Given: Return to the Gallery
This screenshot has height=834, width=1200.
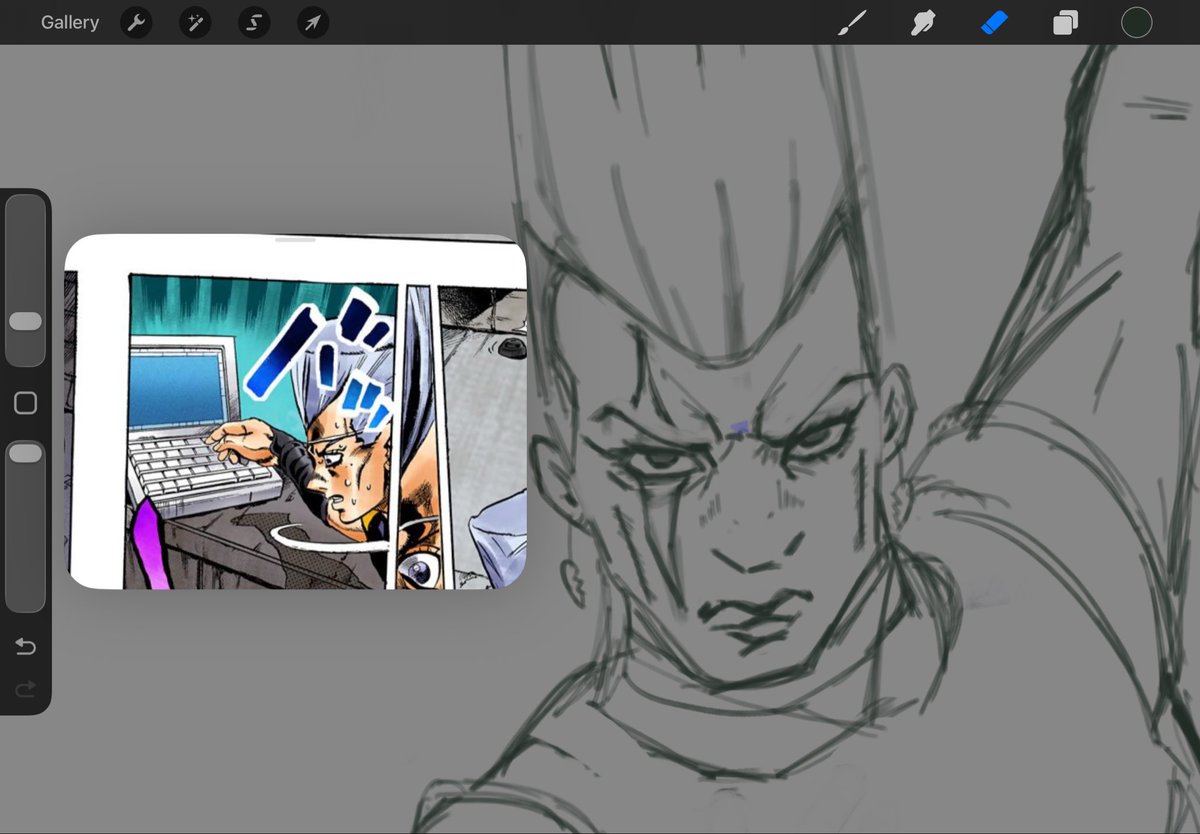Looking at the screenshot, I should pos(70,22).
